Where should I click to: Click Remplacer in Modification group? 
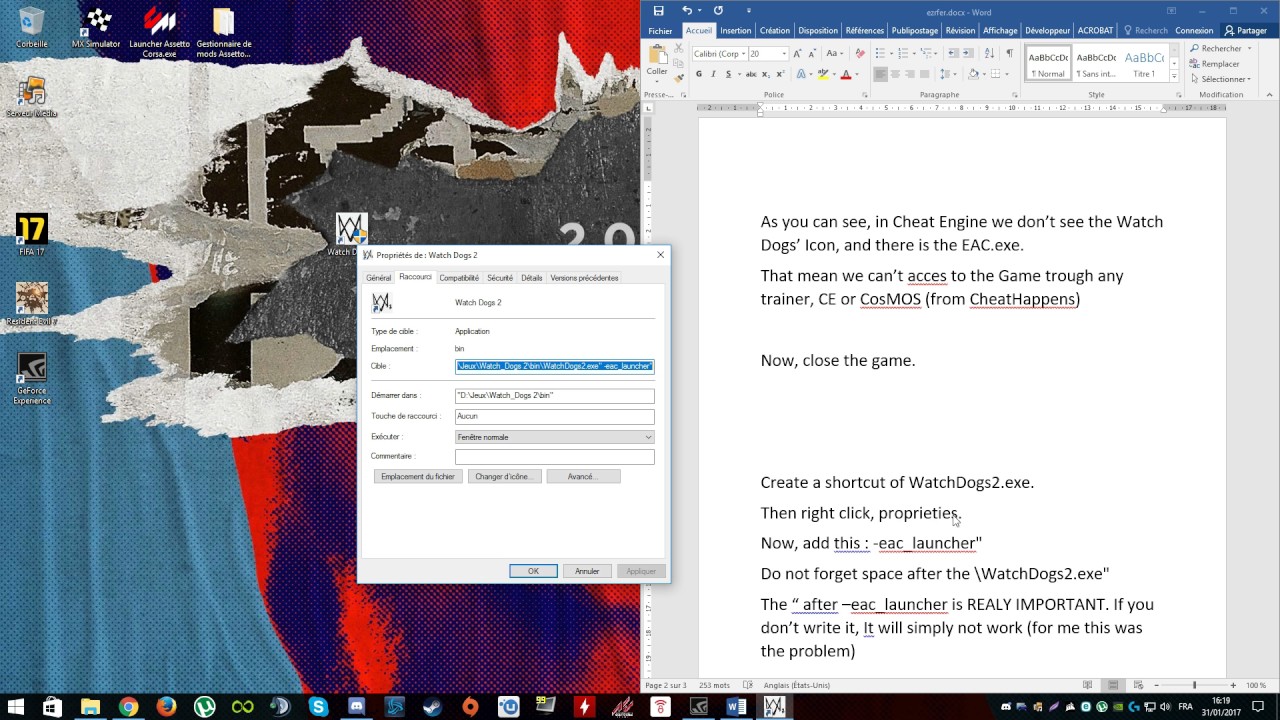click(1214, 64)
